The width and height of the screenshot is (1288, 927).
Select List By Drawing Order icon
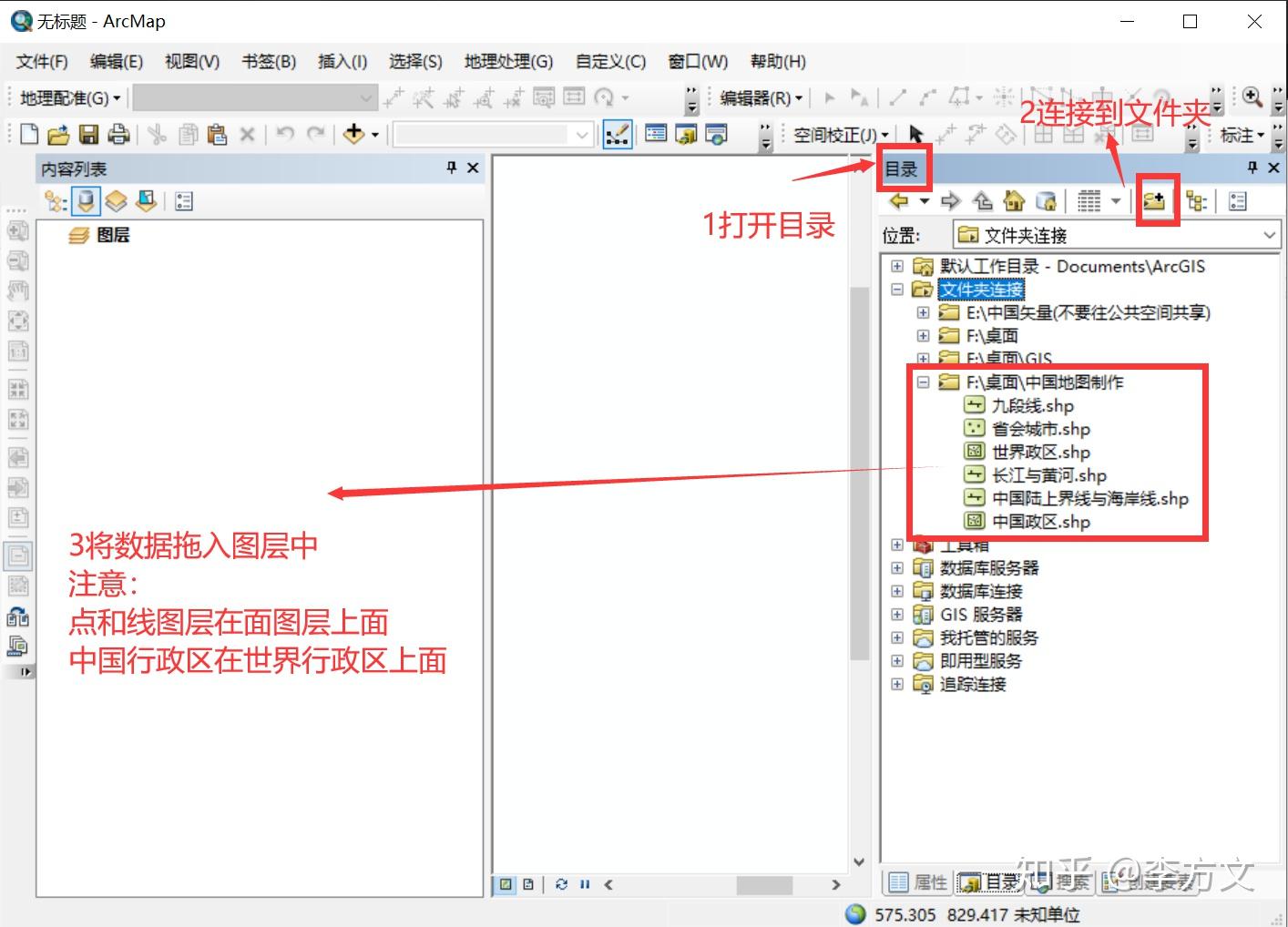[54, 200]
